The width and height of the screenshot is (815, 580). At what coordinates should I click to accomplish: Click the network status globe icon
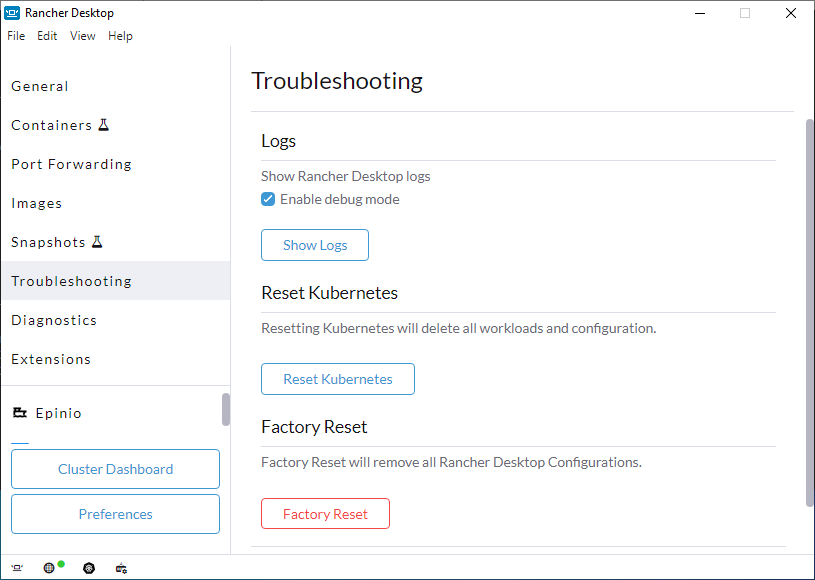[x=49, y=568]
